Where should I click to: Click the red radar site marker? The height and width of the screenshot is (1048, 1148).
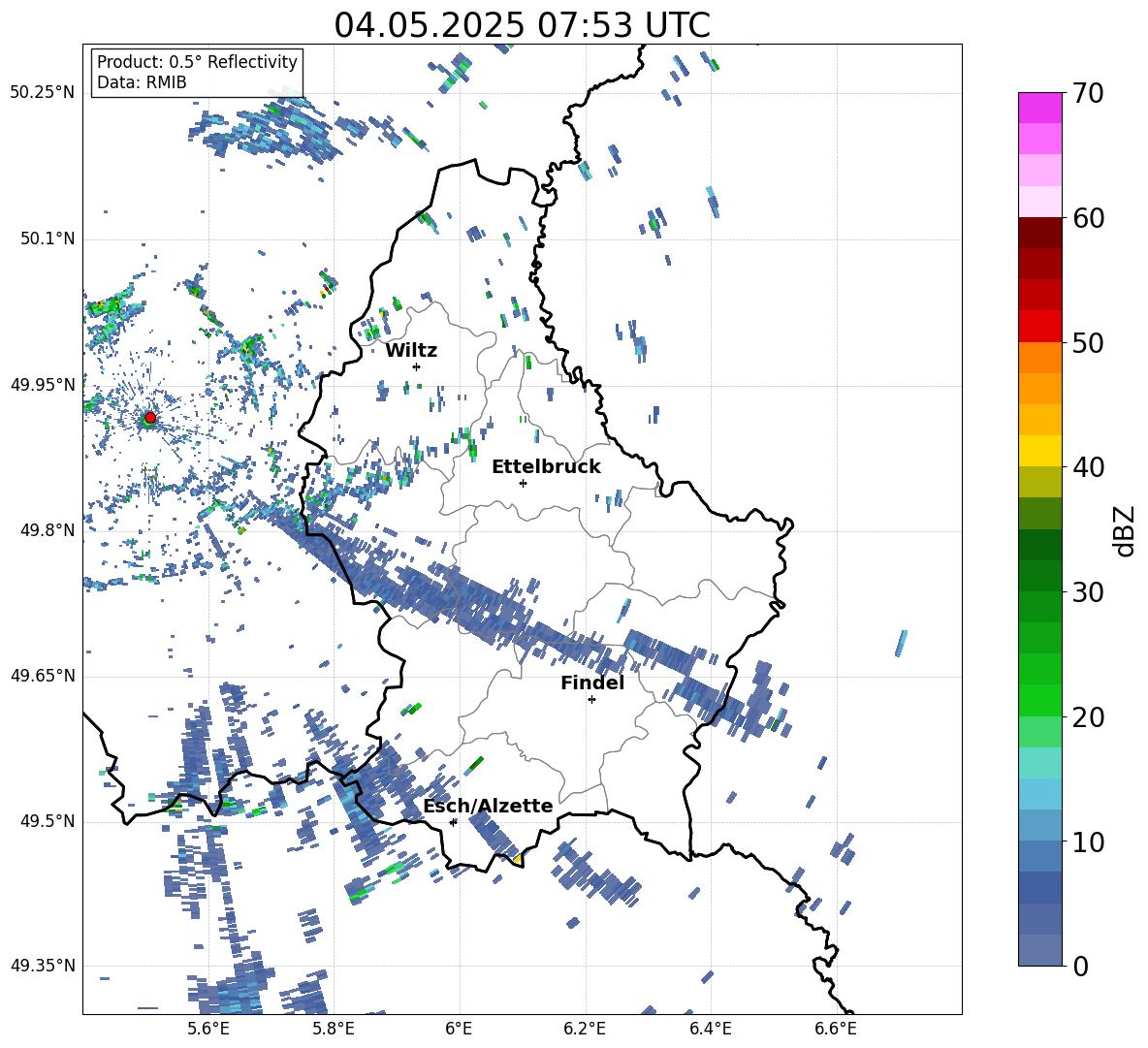click(x=150, y=417)
